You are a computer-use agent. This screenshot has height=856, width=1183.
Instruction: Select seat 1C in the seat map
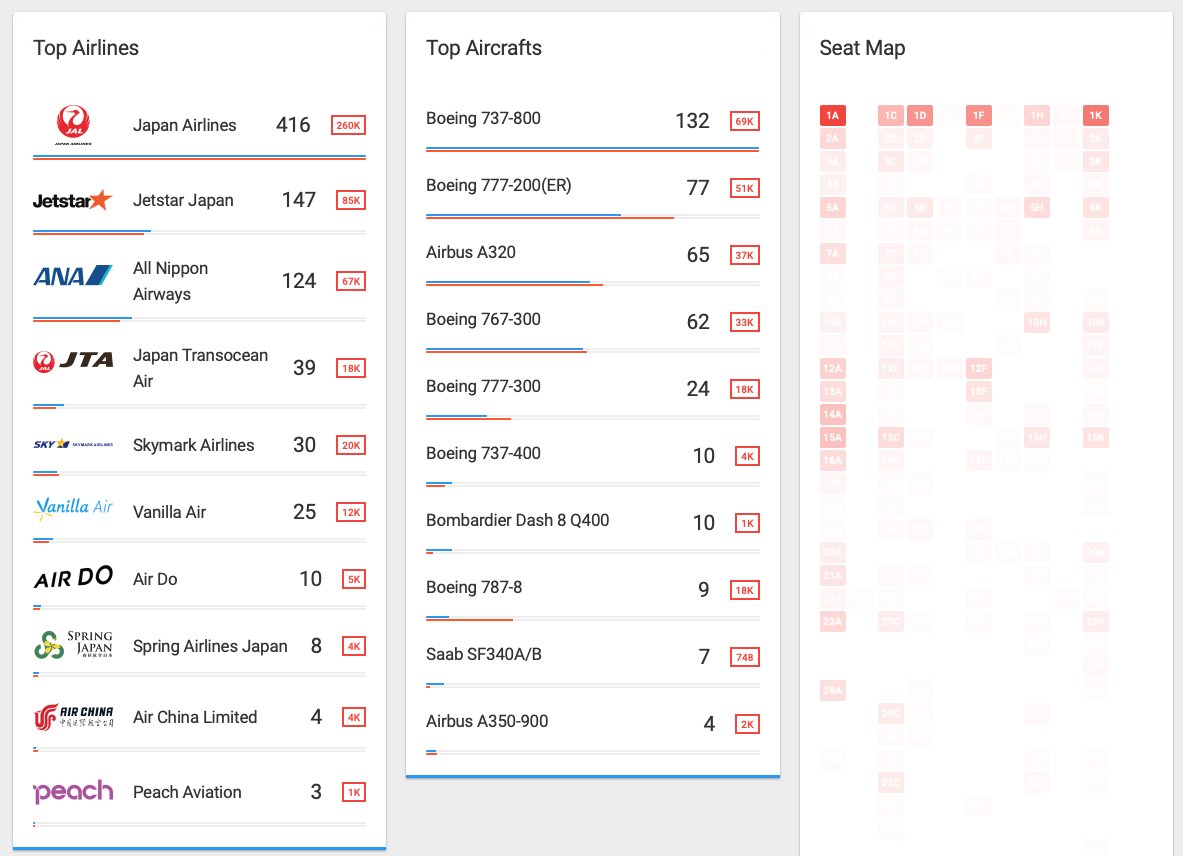click(891, 115)
